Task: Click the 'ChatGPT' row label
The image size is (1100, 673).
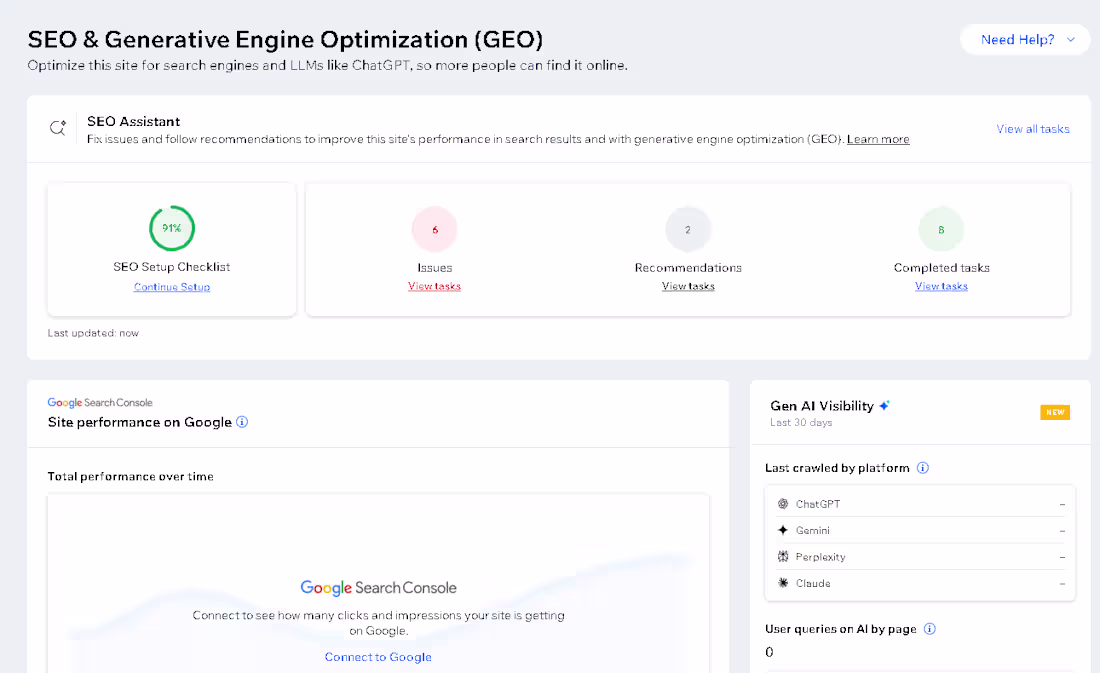Action: click(x=818, y=504)
